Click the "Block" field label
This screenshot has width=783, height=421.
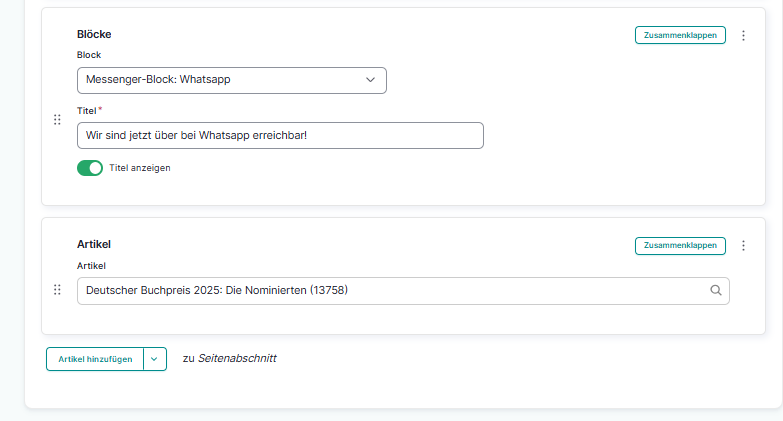point(89,55)
